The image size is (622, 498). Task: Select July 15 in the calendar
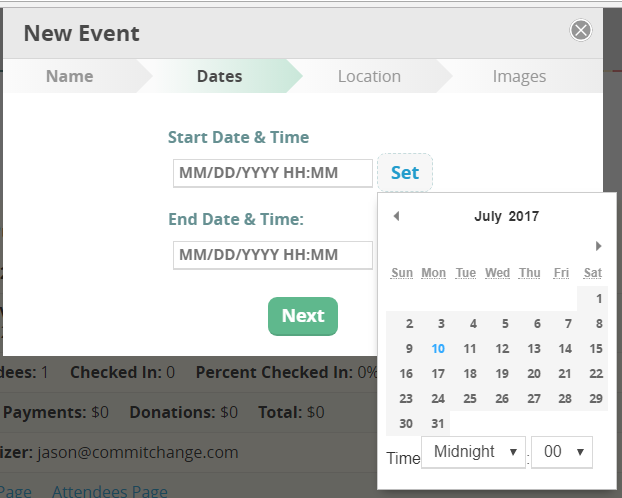(x=597, y=349)
